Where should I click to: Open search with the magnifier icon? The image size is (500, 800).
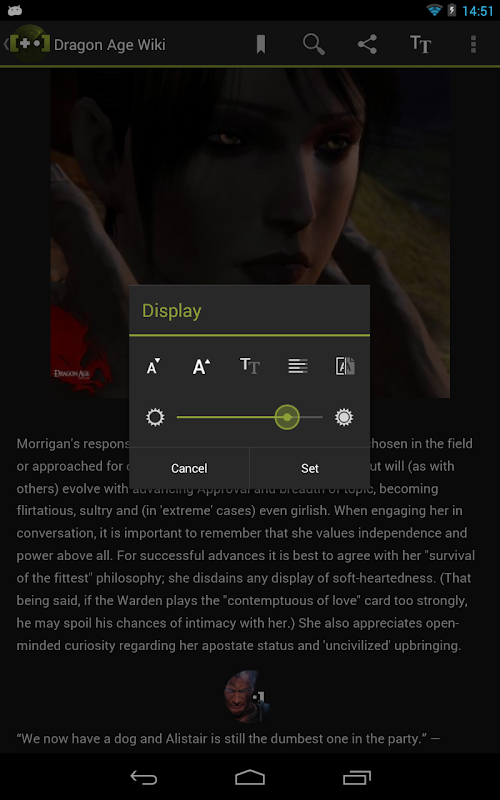coord(314,44)
